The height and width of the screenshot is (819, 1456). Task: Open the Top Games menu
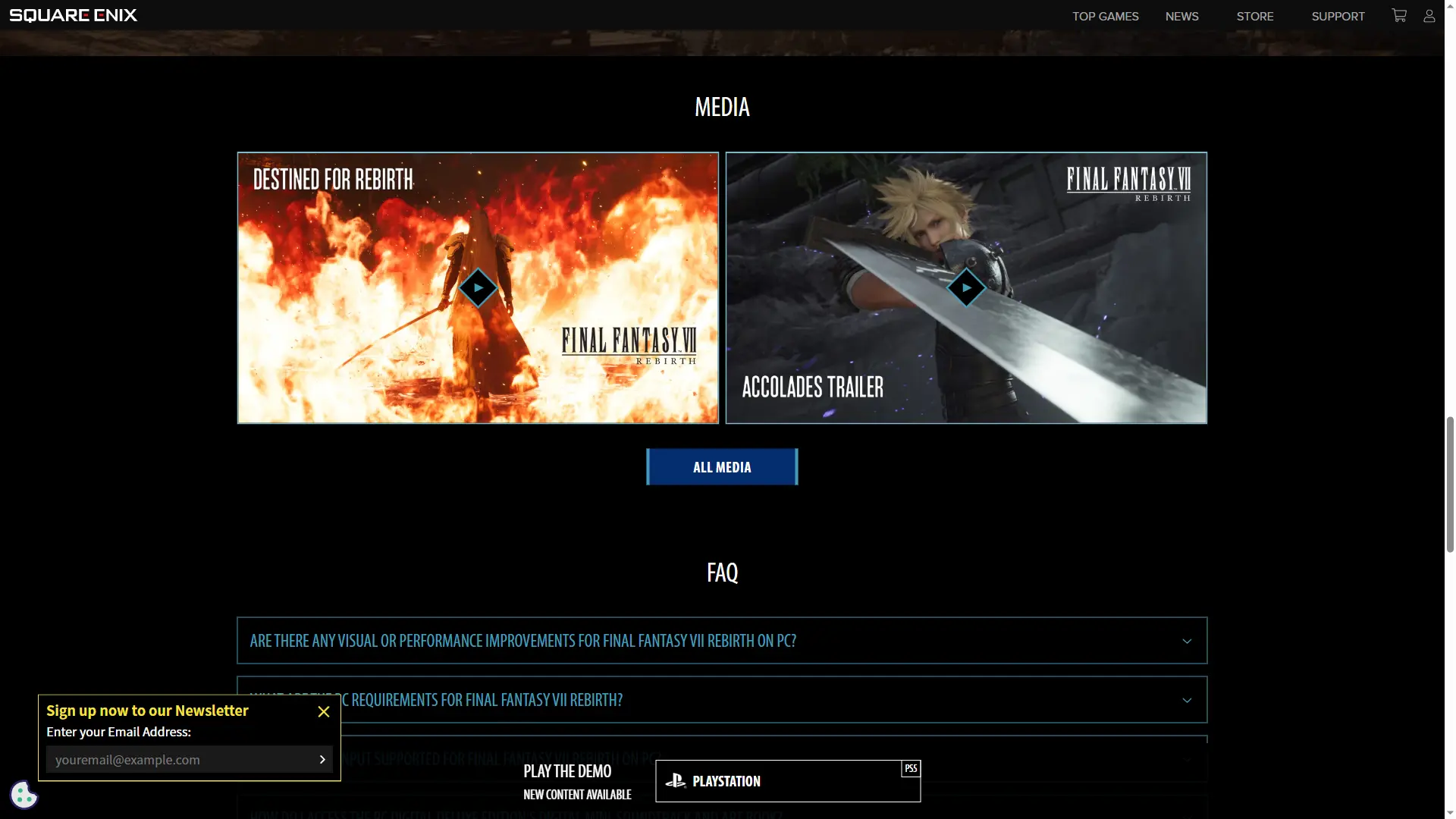click(x=1105, y=16)
